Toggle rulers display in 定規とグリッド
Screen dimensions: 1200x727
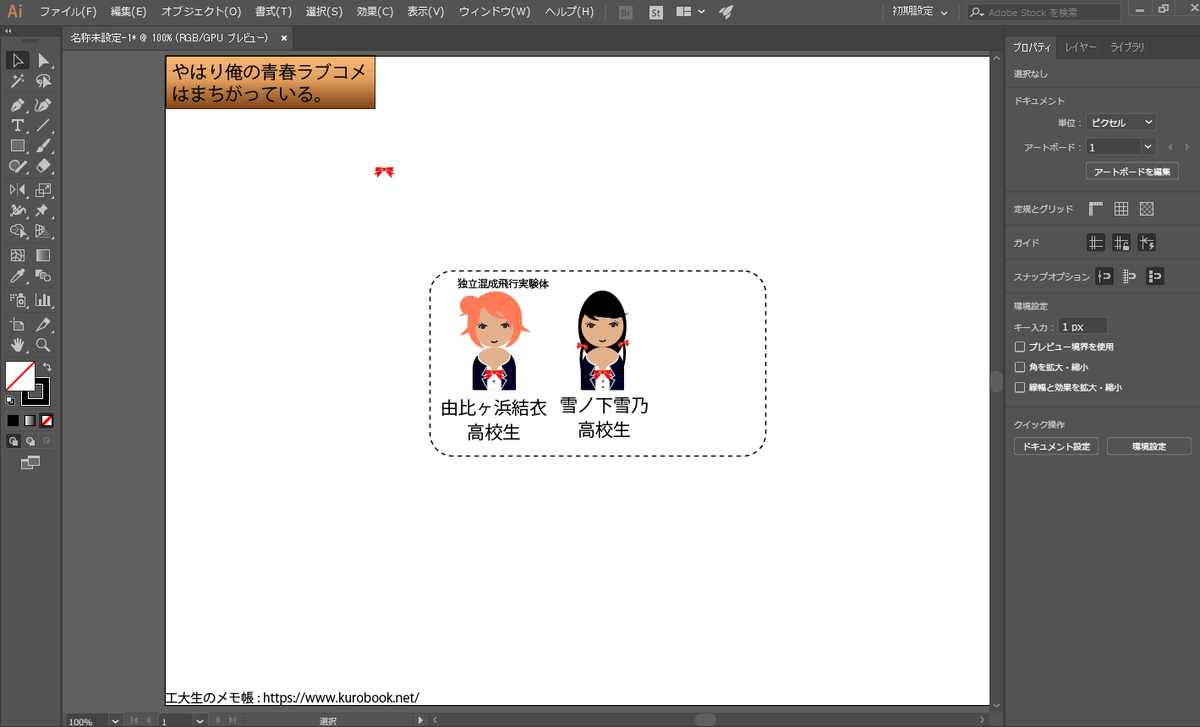pyautogui.click(x=1096, y=209)
